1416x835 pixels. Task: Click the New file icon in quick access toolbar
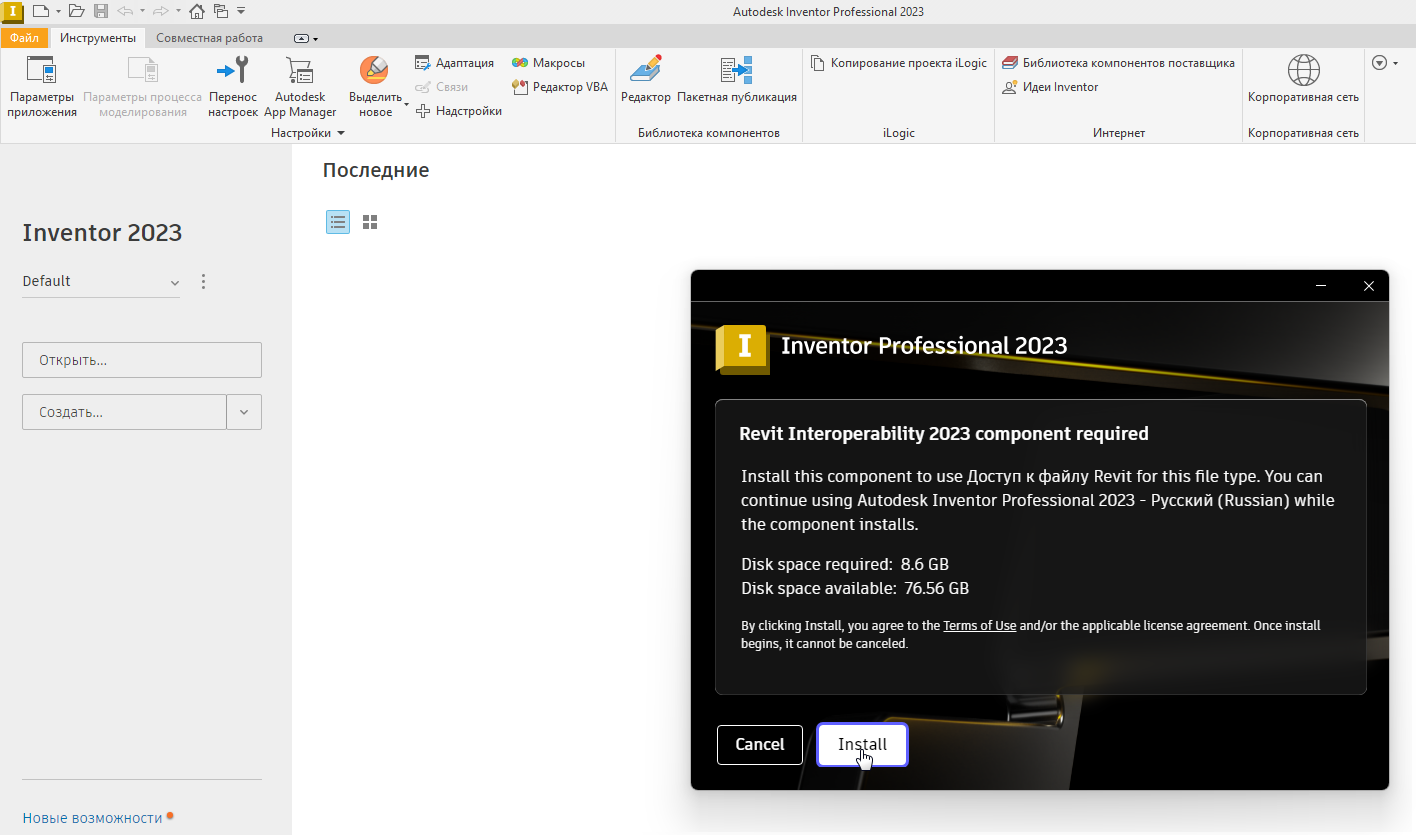click(x=40, y=11)
